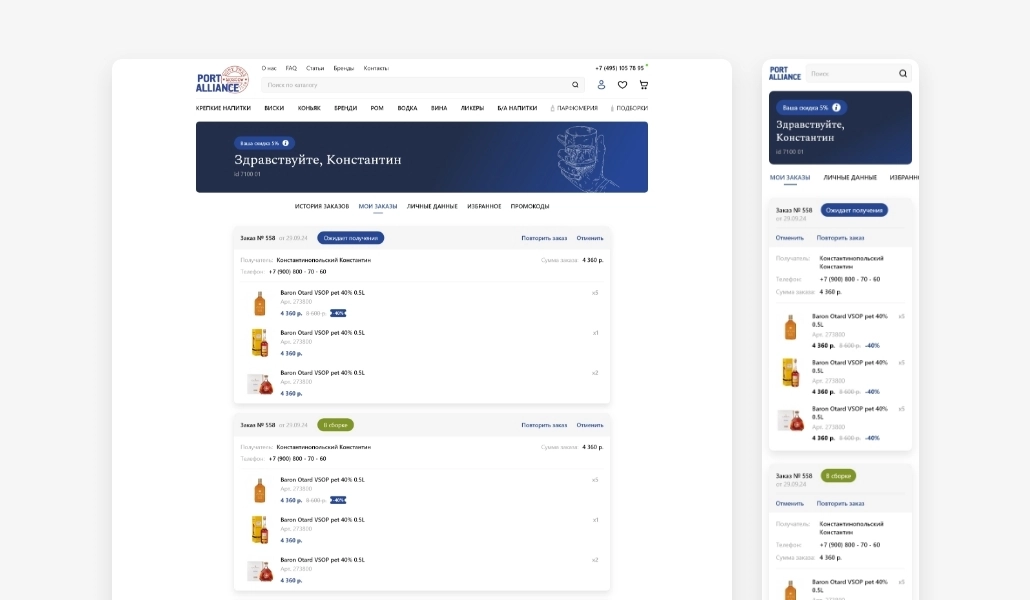This screenshot has height=600, width=1030.
Task: Click the desktop search magnifier icon
Action: click(575, 85)
